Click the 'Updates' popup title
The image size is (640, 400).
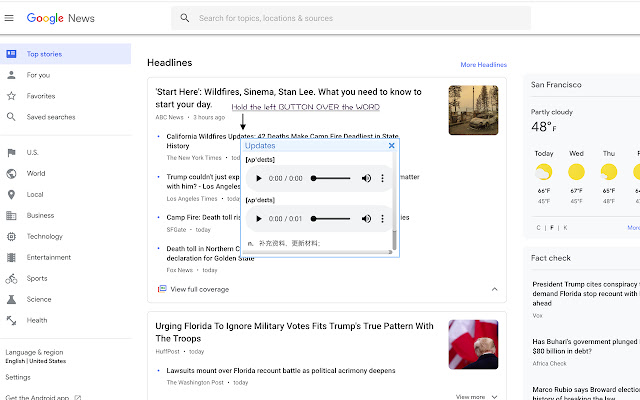(260, 146)
